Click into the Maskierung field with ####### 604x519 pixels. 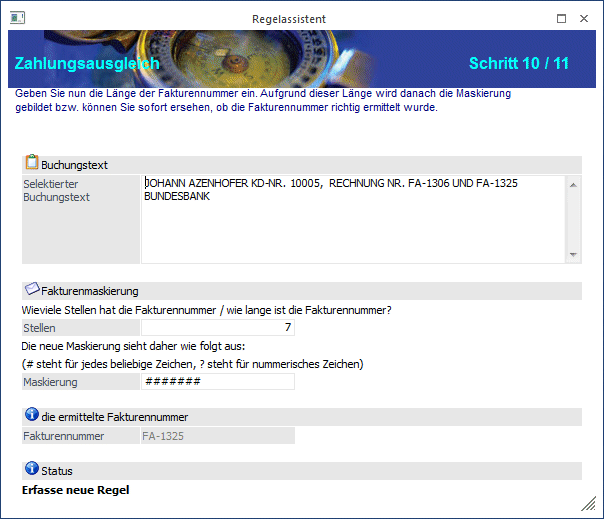point(218,381)
